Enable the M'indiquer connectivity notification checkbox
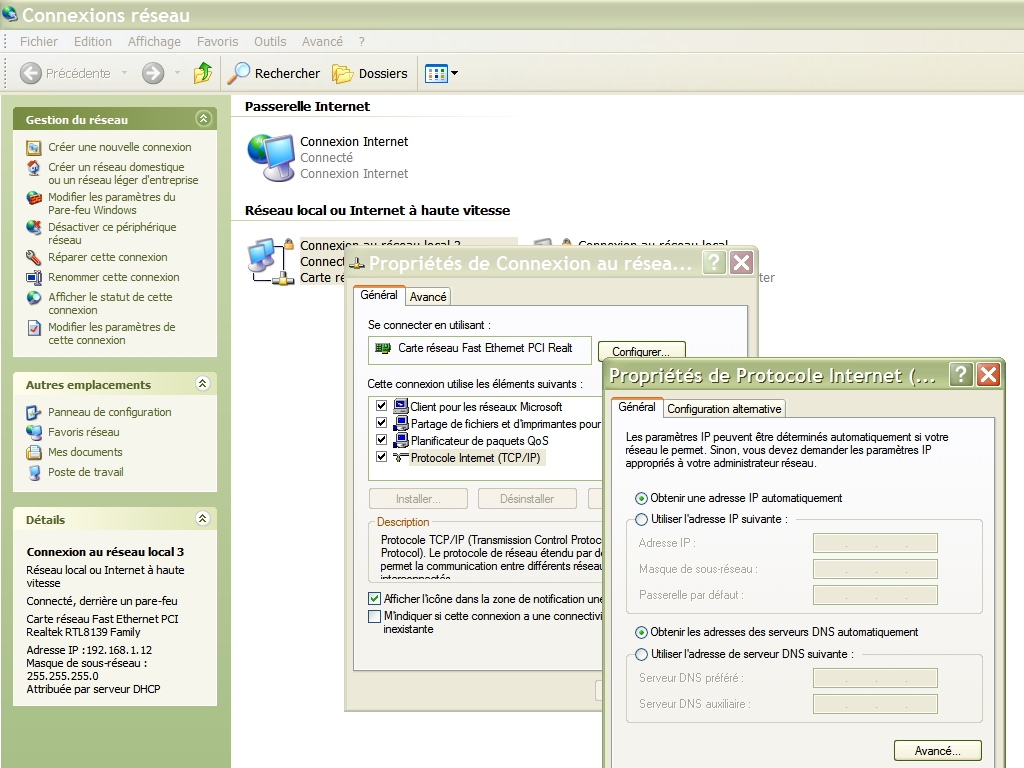 (375, 616)
